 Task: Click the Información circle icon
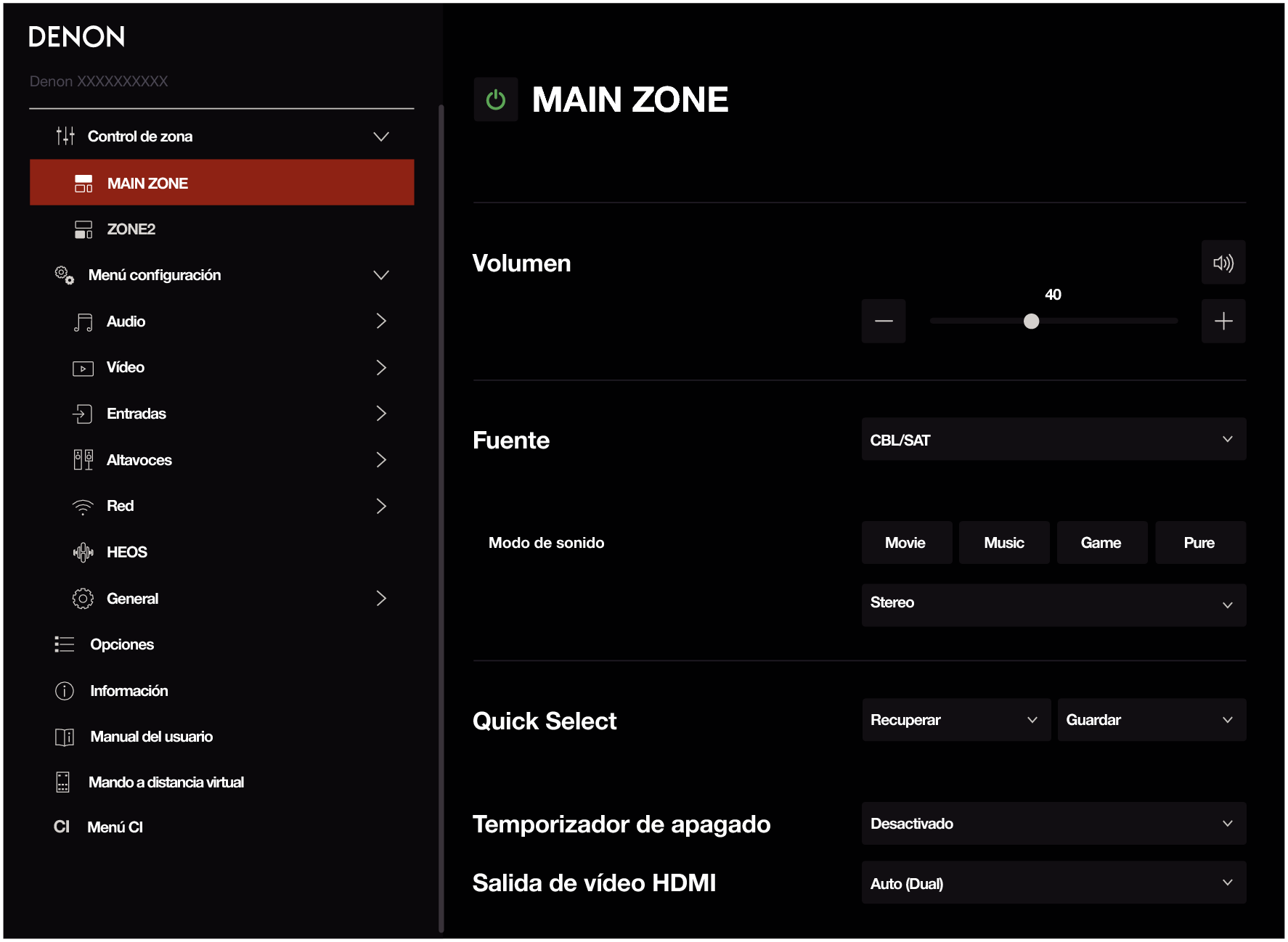coord(65,691)
